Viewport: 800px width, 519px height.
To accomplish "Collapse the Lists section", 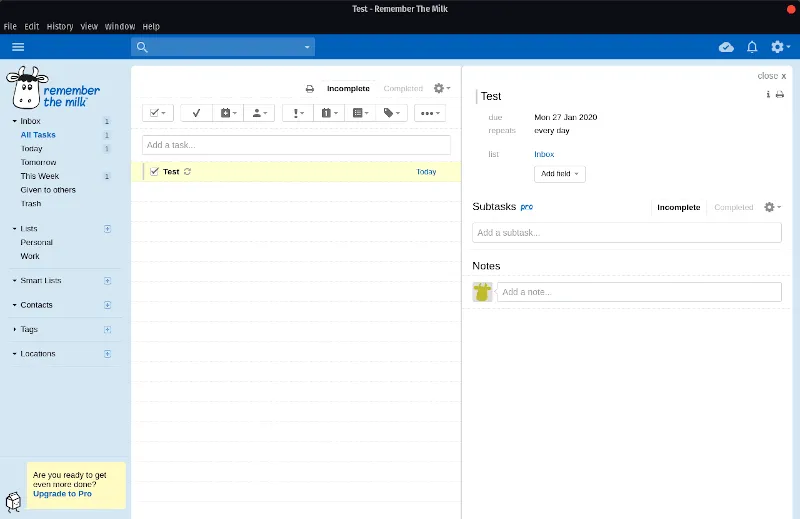I will [x=14, y=229].
